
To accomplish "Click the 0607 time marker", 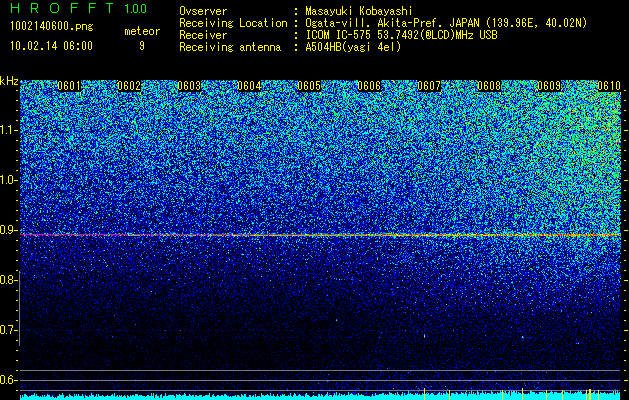I will [429, 86].
